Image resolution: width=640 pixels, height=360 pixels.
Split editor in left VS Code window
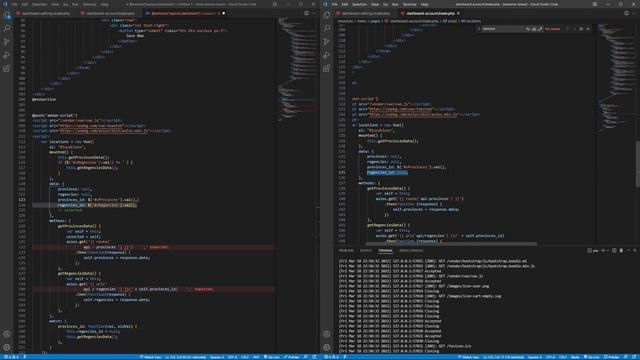coord(306,13)
